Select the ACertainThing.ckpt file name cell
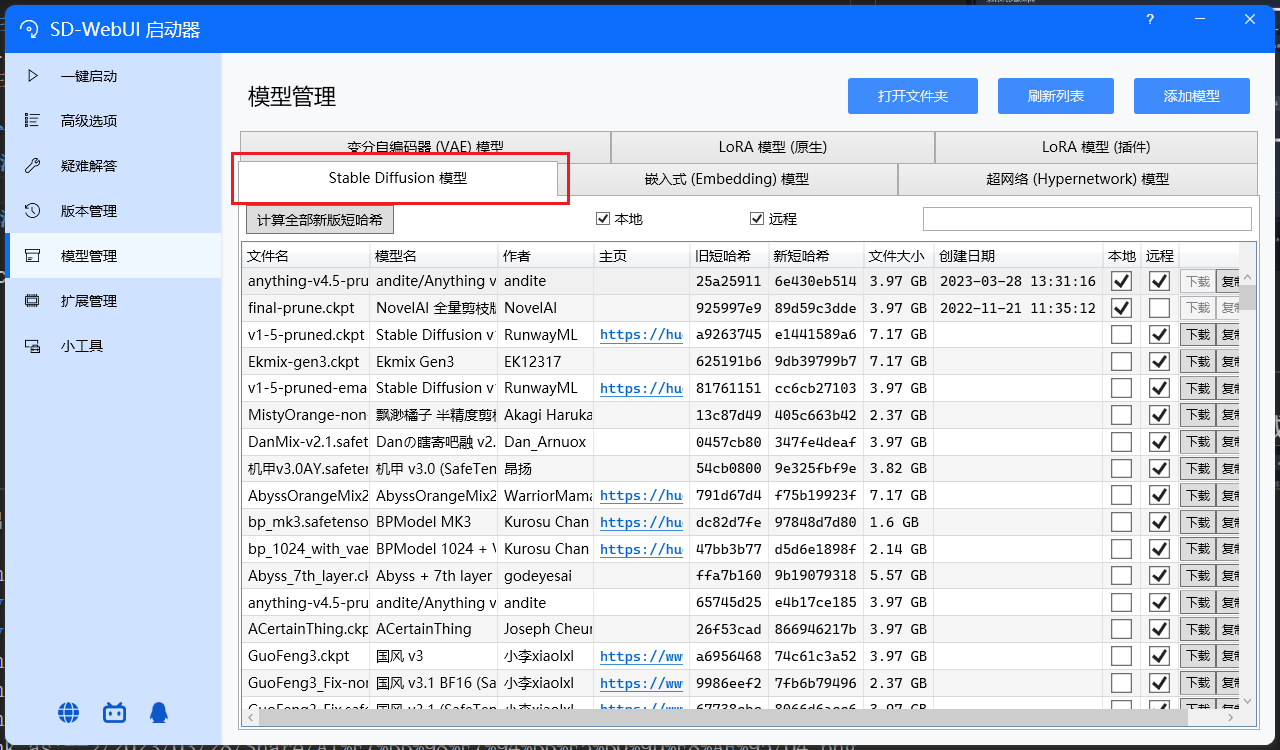 pos(306,629)
